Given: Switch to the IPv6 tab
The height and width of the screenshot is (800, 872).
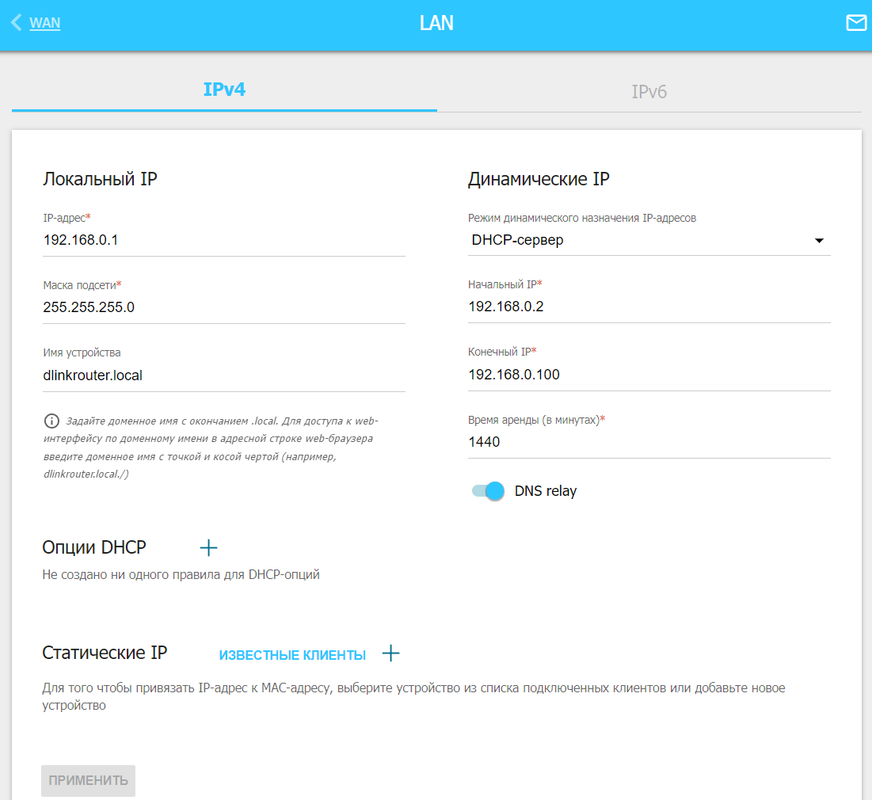Looking at the screenshot, I should 649,92.
